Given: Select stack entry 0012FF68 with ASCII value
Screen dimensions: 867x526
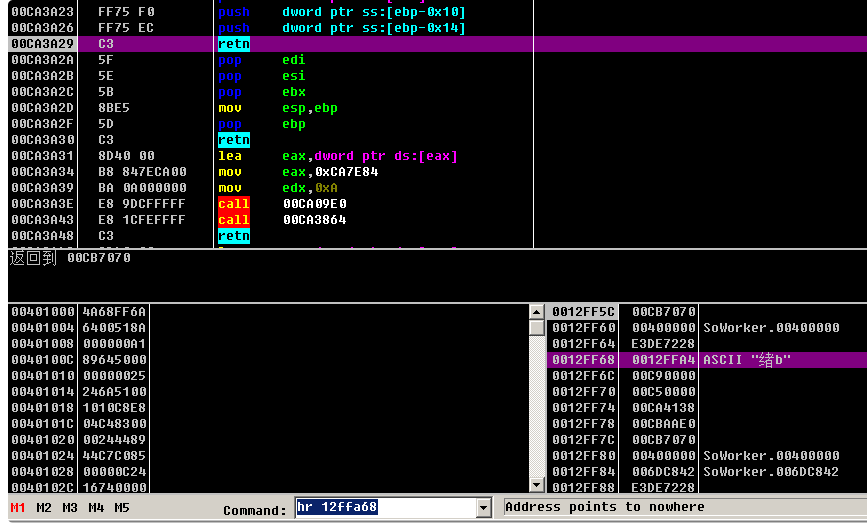Looking at the screenshot, I should [x=700, y=360].
